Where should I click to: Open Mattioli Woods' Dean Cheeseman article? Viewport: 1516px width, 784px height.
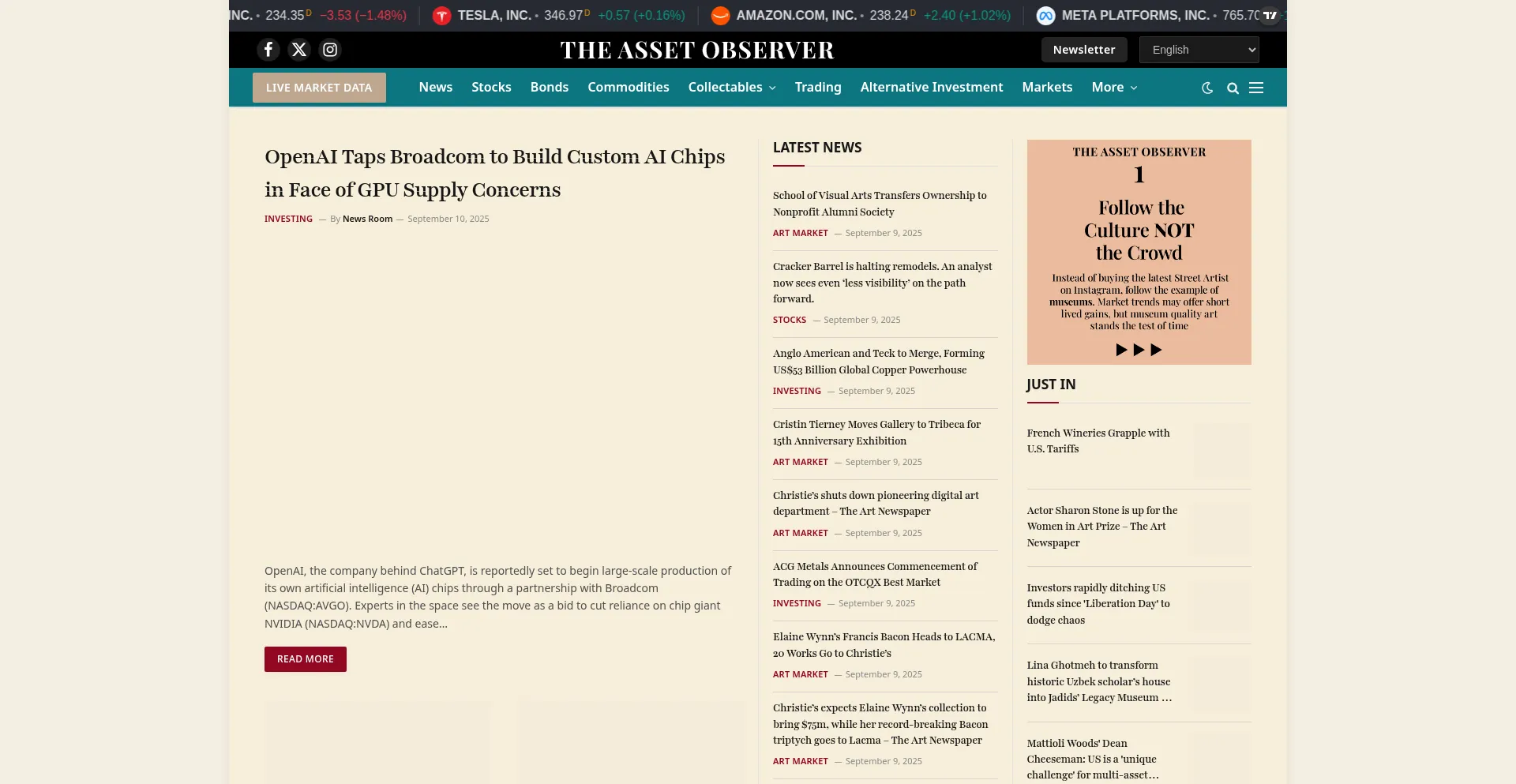click(1093, 759)
